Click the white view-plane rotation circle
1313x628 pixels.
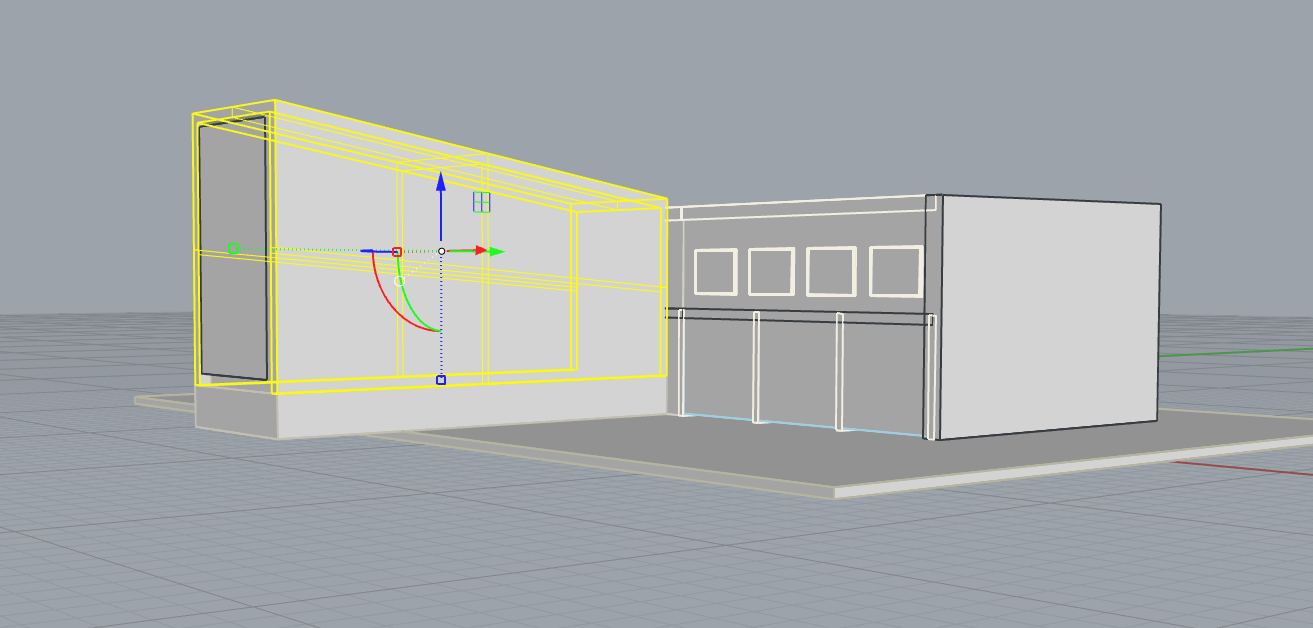[399, 280]
